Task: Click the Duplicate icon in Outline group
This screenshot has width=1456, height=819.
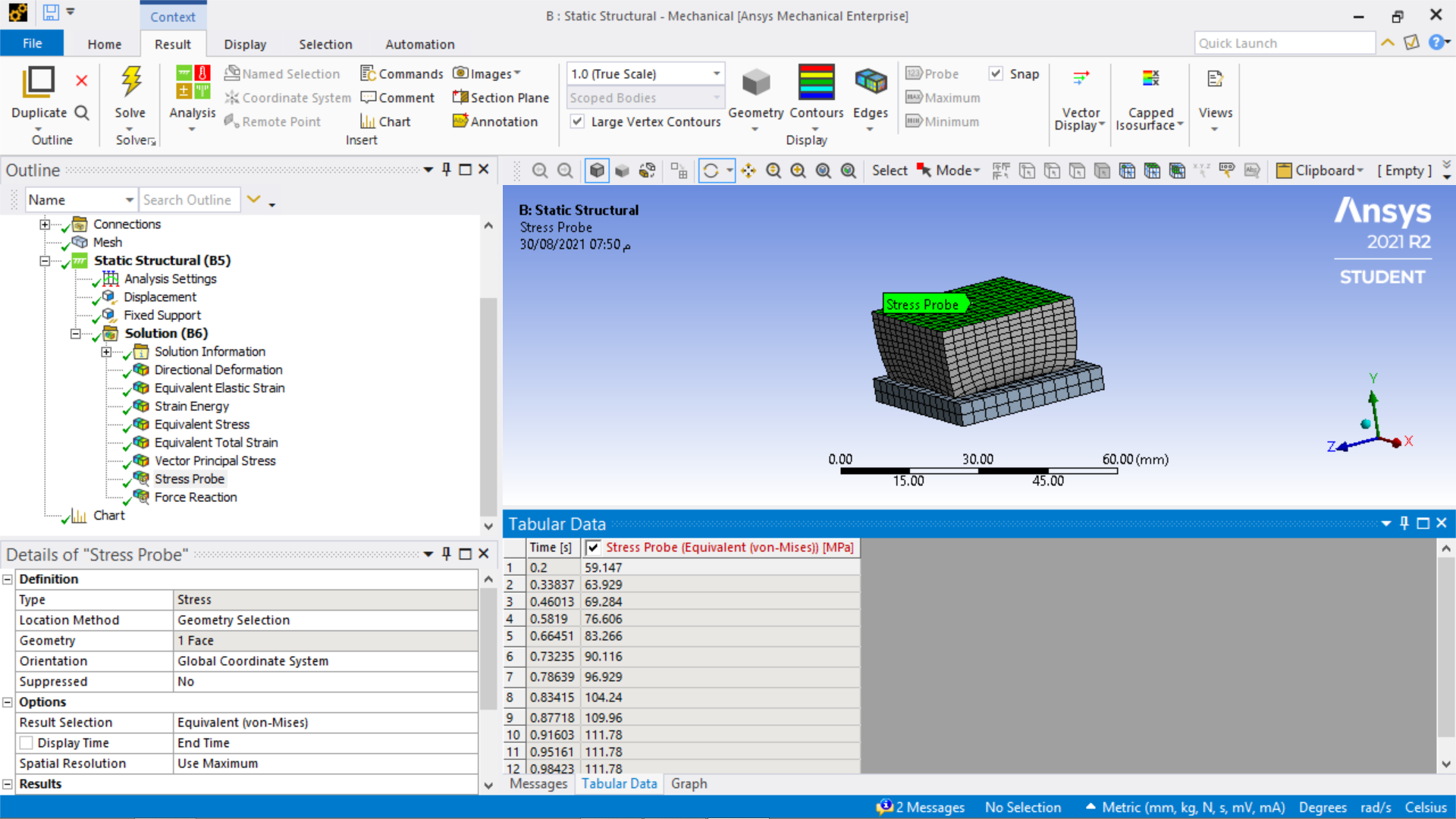Action: [x=39, y=83]
